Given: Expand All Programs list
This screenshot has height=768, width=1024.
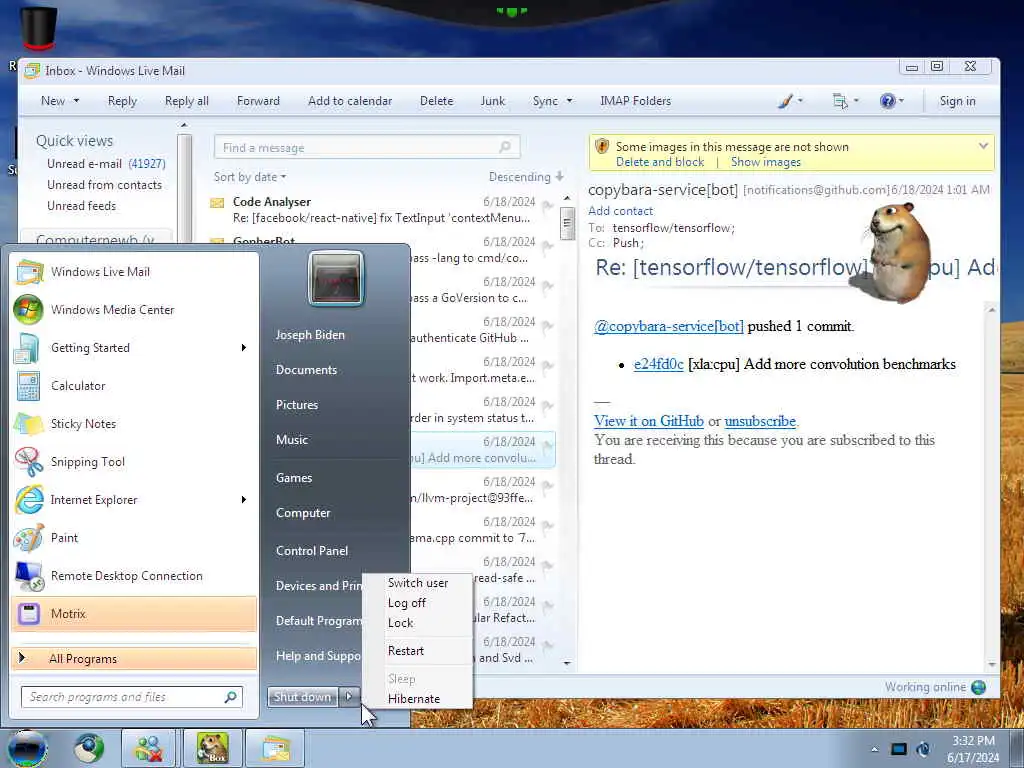Looking at the screenshot, I should click(134, 658).
